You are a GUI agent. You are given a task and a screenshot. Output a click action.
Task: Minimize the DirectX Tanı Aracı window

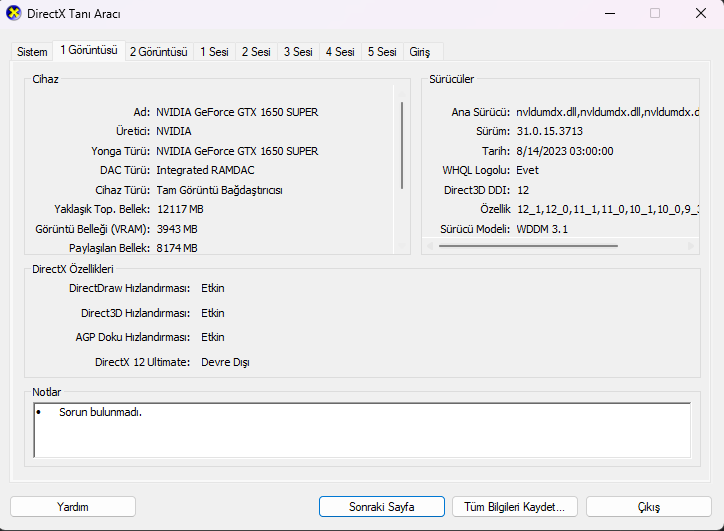610,13
